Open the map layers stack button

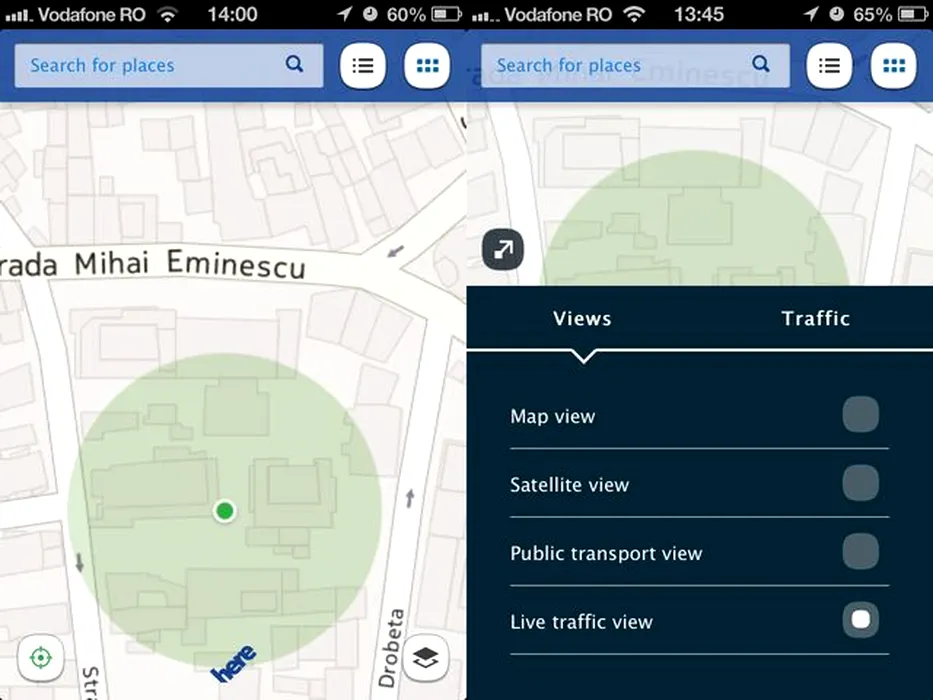[x=426, y=657]
